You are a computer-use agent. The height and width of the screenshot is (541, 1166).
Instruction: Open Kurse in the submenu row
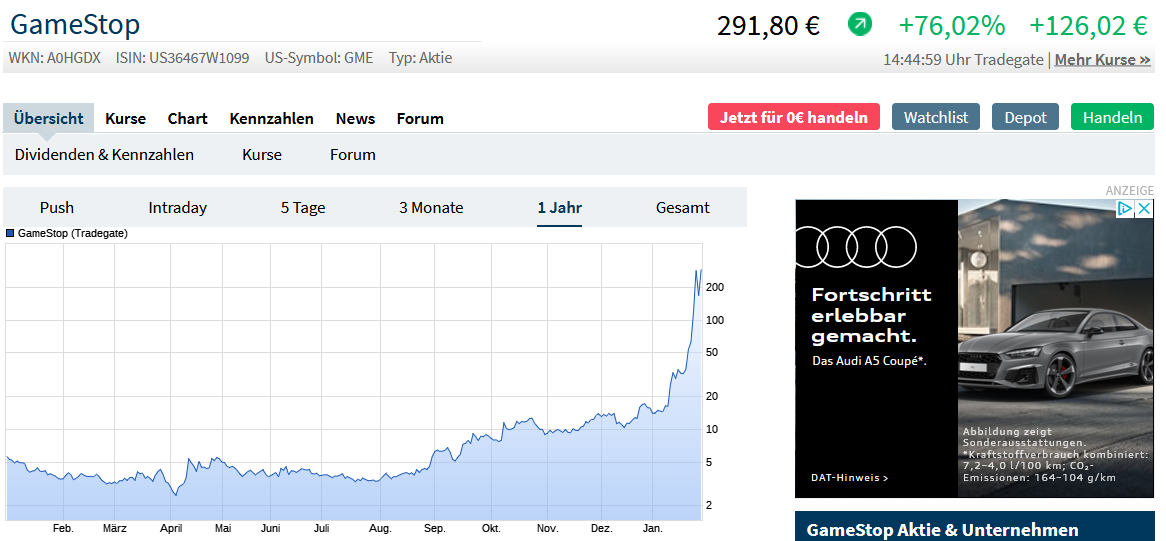262,155
